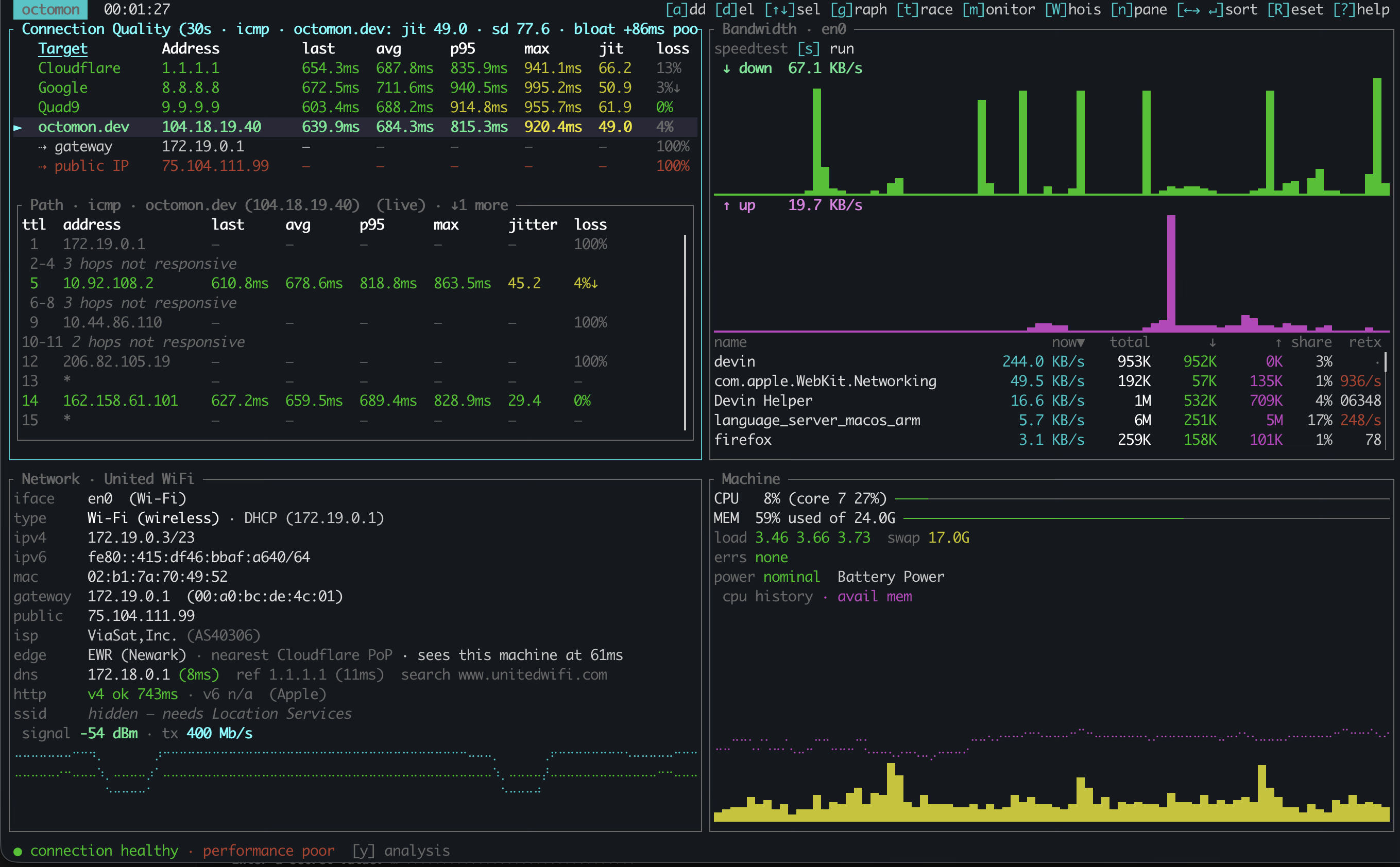Click the '2-4 3 hops not responsive' row
This screenshot has width=1400, height=867.
coord(133,264)
